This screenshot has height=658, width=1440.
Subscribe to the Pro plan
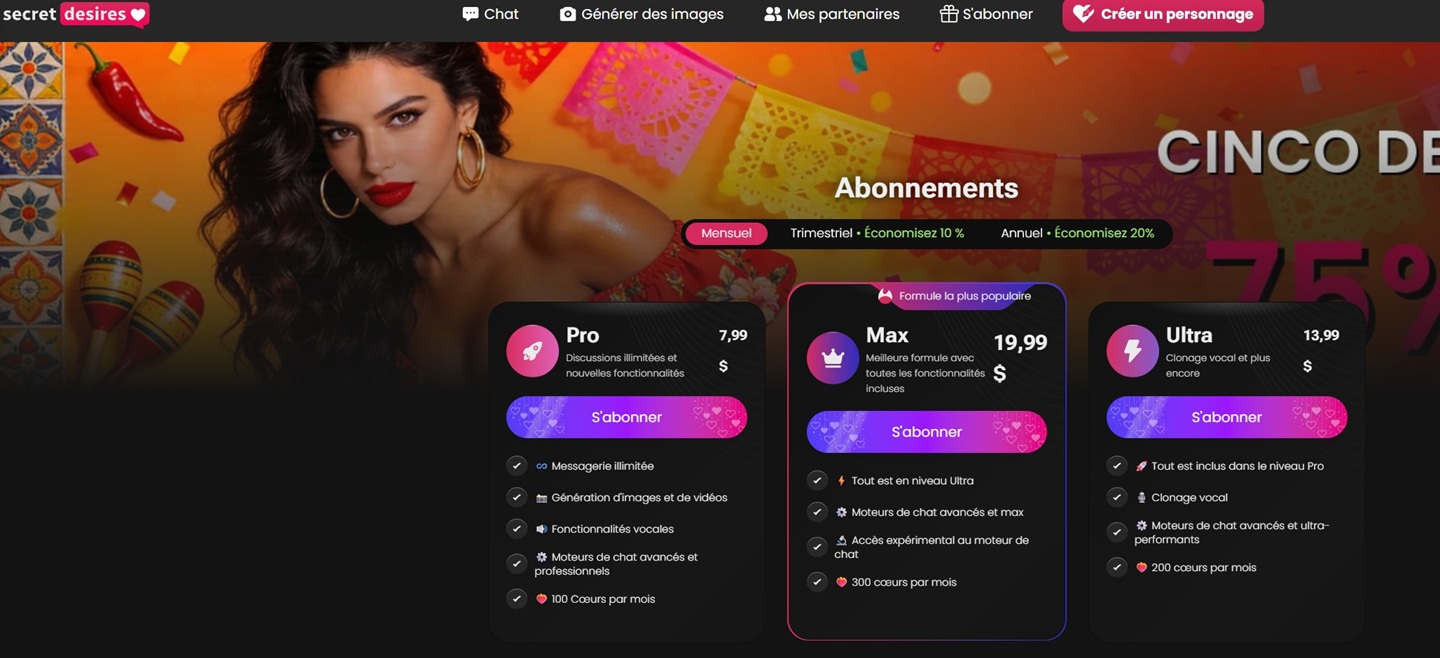pos(627,417)
